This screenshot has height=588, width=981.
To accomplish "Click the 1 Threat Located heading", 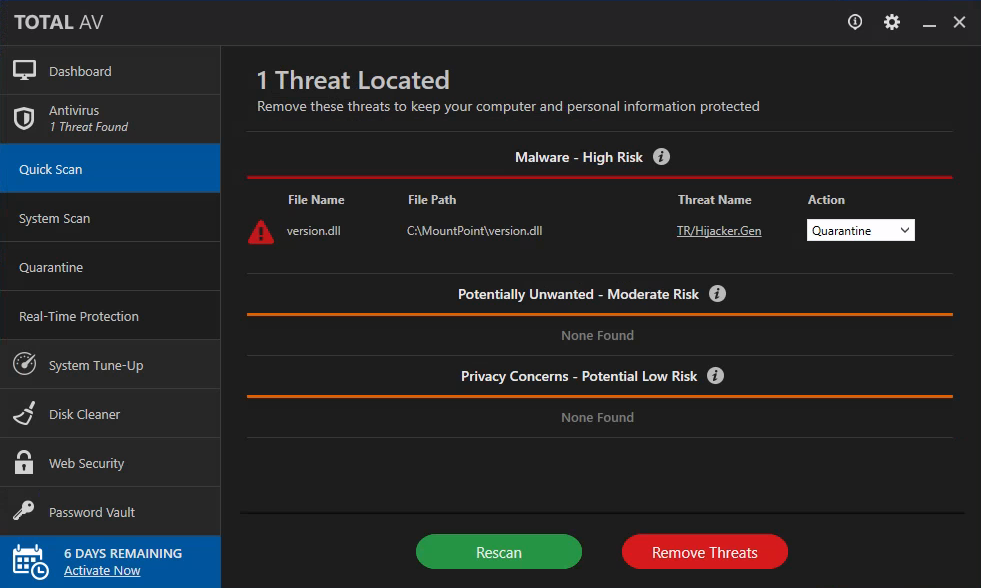I will 353,80.
